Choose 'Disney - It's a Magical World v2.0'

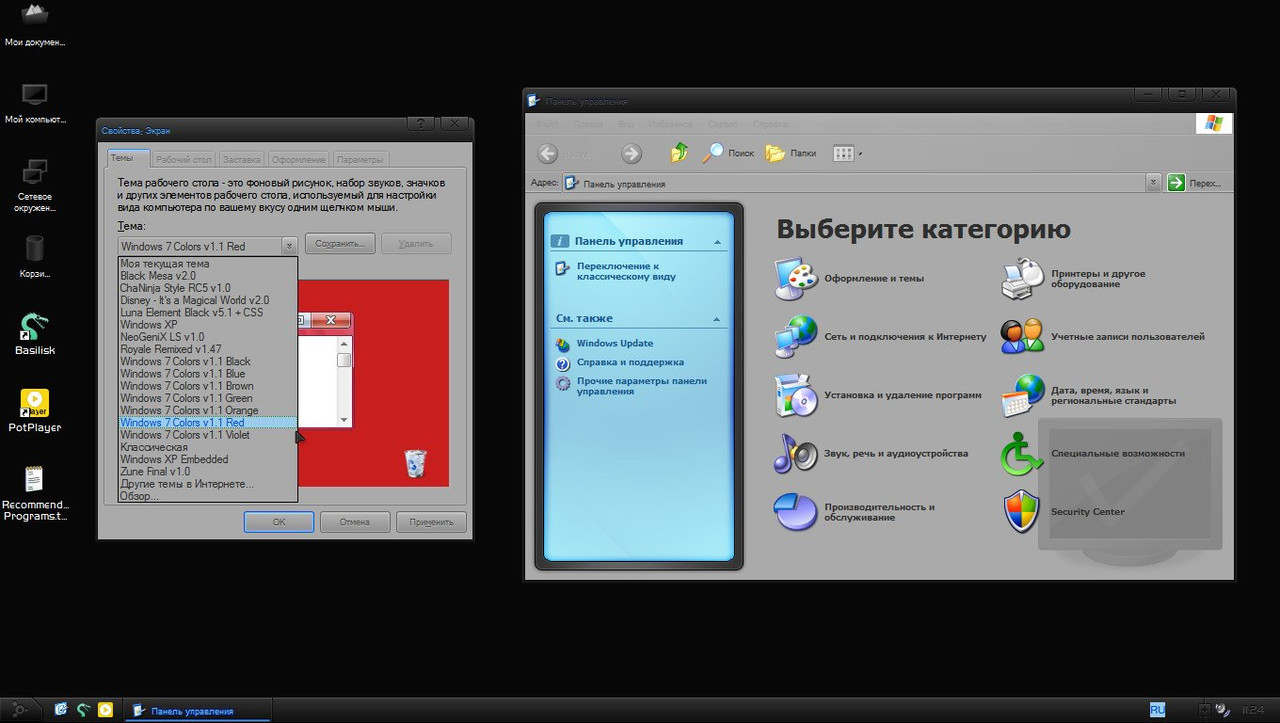[x=208, y=300]
